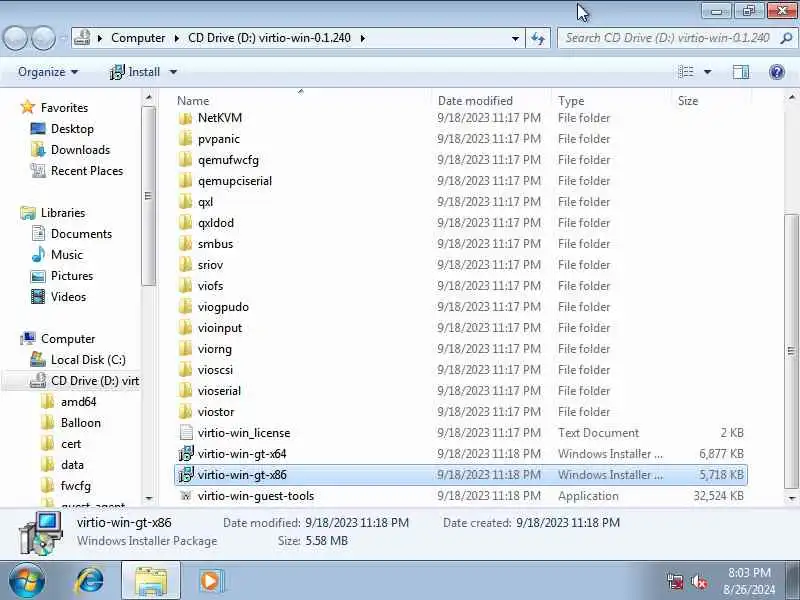Screen dimensions: 800x600
Task: Open the Videos library
Action: point(68,296)
